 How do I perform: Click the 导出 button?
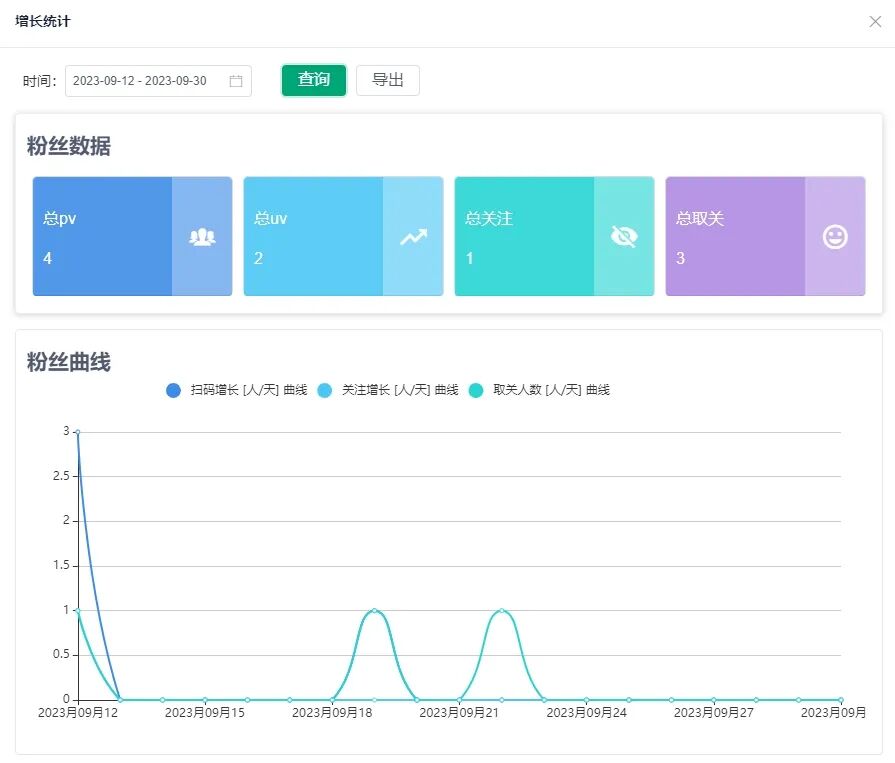point(388,80)
